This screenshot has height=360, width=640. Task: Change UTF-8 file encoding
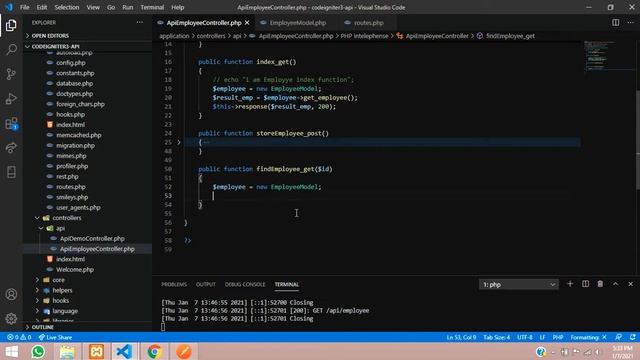coord(525,338)
